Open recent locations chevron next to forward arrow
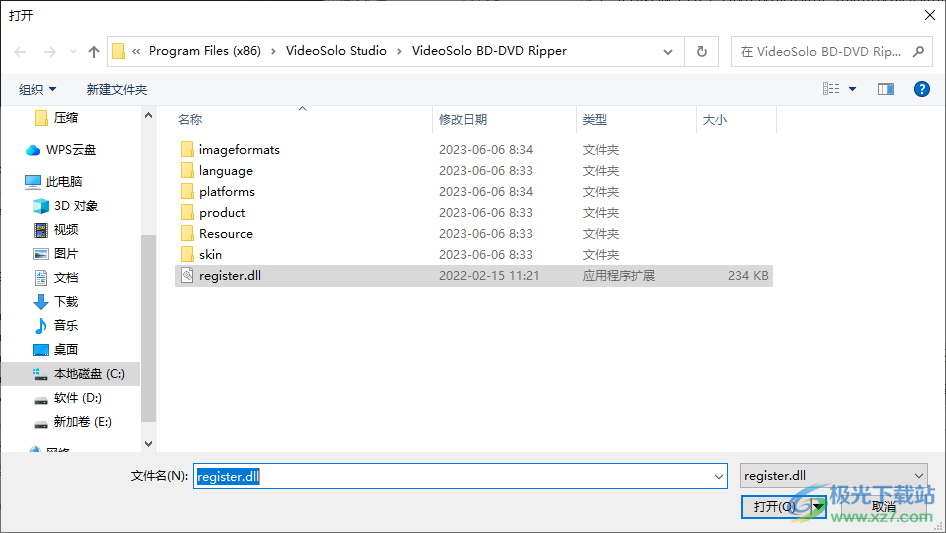The width and height of the screenshot is (946, 533). tap(73, 52)
